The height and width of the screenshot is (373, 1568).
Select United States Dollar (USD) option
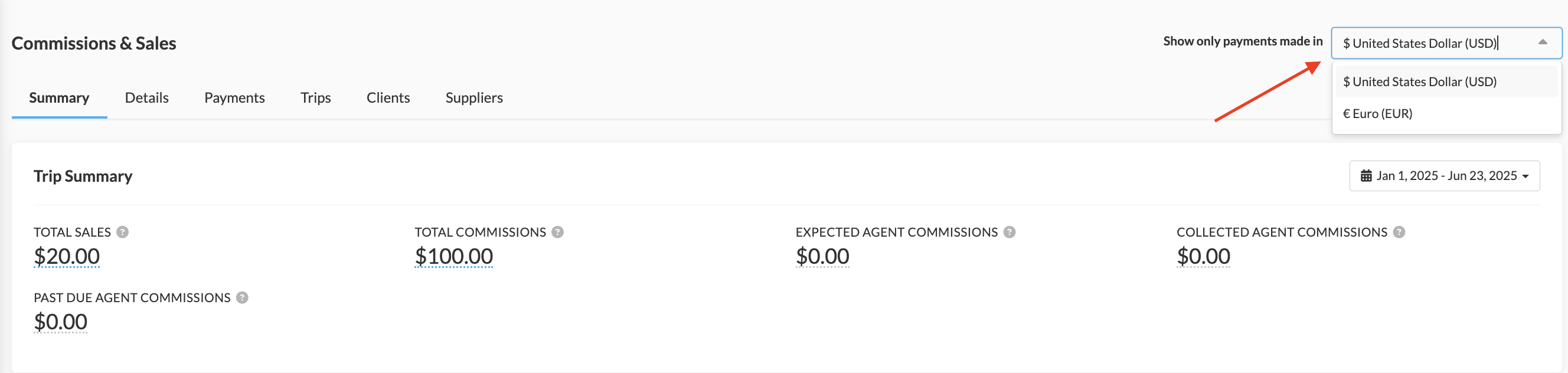1446,81
